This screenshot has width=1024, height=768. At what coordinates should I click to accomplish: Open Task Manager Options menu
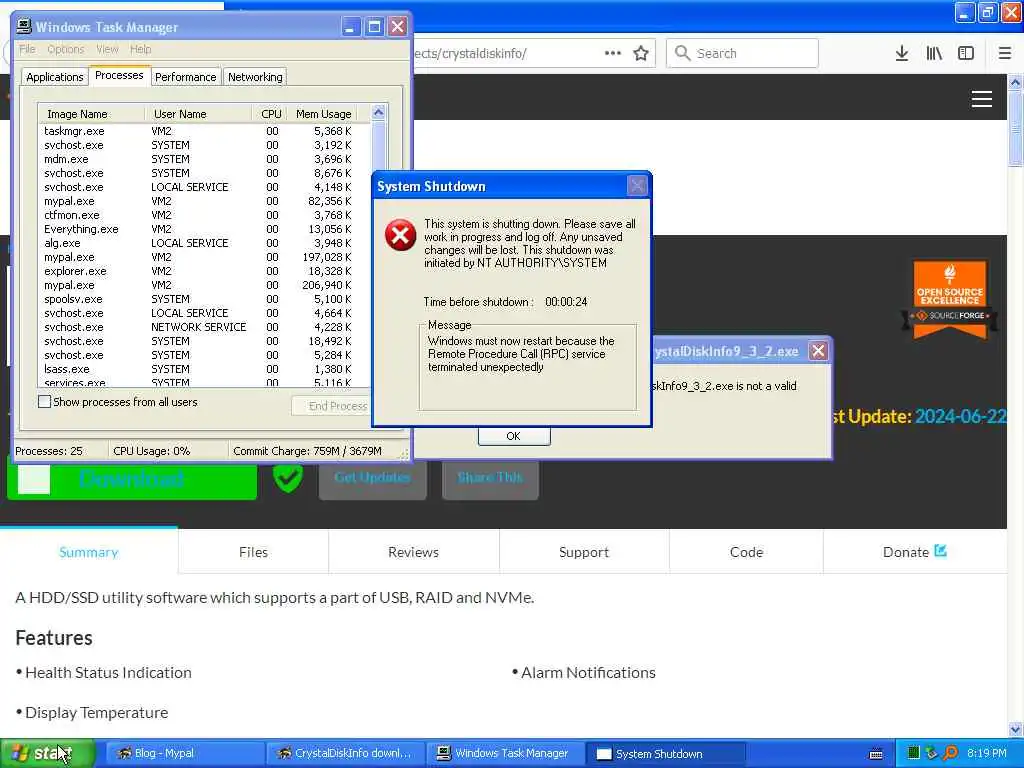coord(65,49)
